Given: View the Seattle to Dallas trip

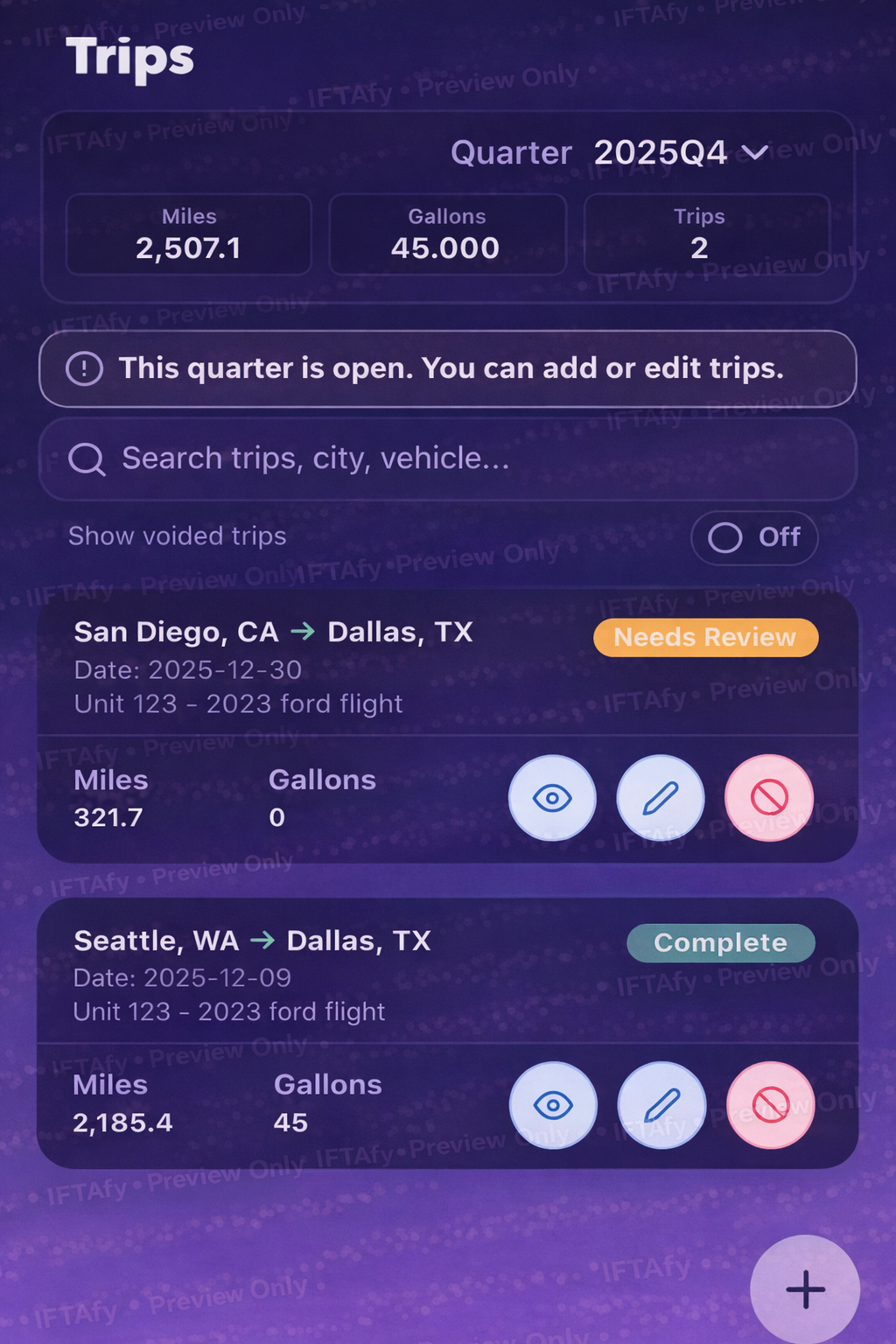Looking at the screenshot, I should point(553,1105).
